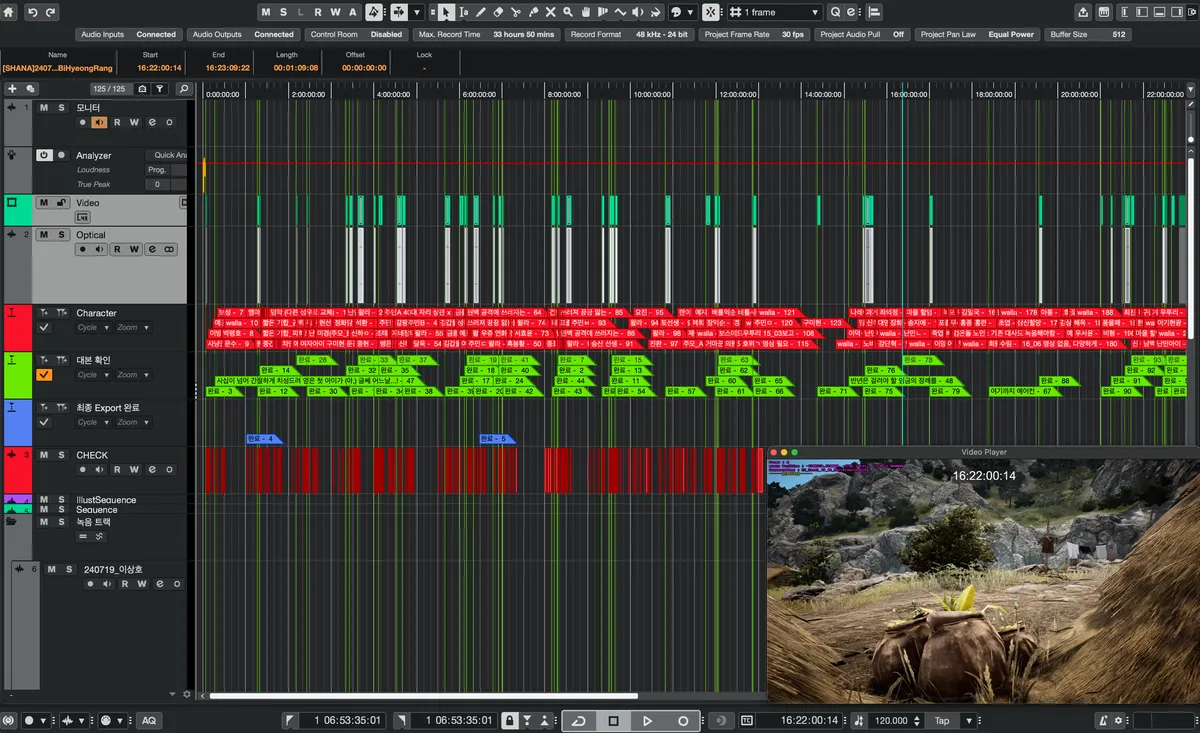
Task: Toggle the Cycle loop button in transport
Action: [x=578, y=720]
